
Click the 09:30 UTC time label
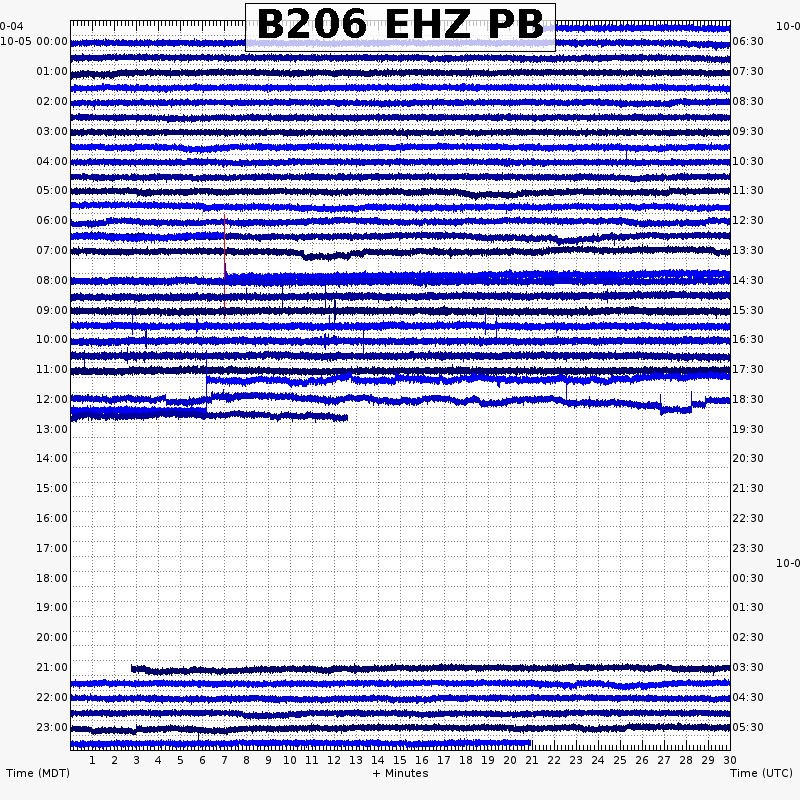click(748, 132)
